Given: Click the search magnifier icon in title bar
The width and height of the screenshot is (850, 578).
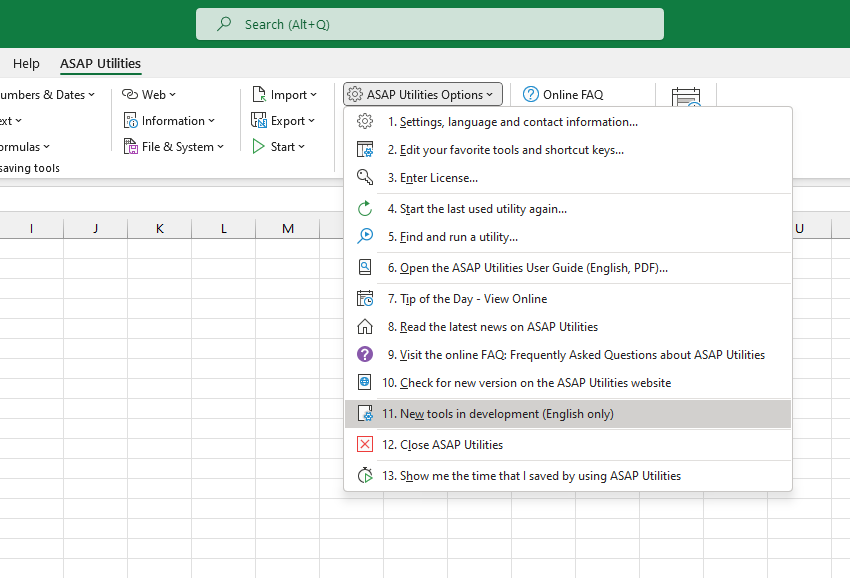Looking at the screenshot, I should point(224,24).
